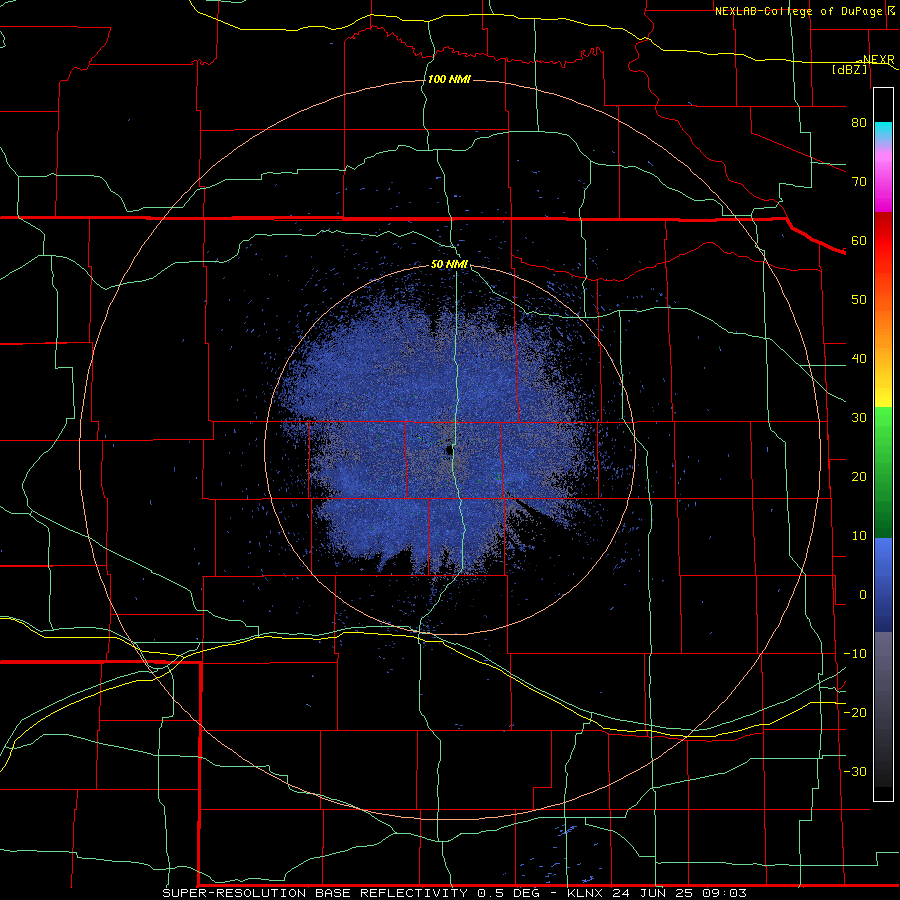Click the [dBZ] units label
The width and height of the screenshot is (900, 900).
coord(849,69)
